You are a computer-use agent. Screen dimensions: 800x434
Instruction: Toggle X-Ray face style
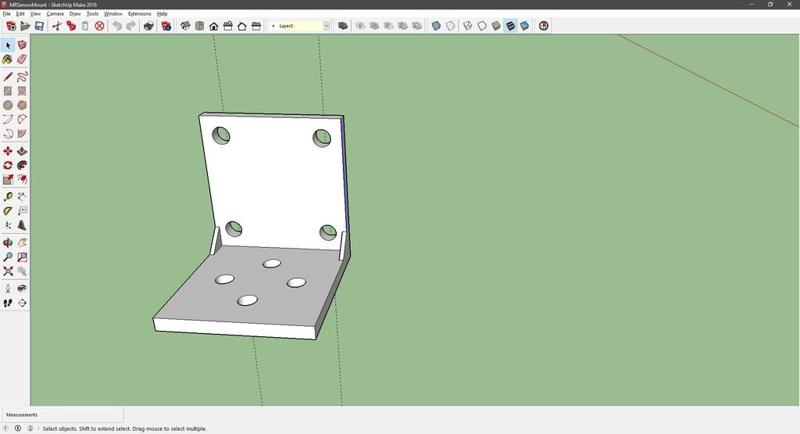[436, 25]
